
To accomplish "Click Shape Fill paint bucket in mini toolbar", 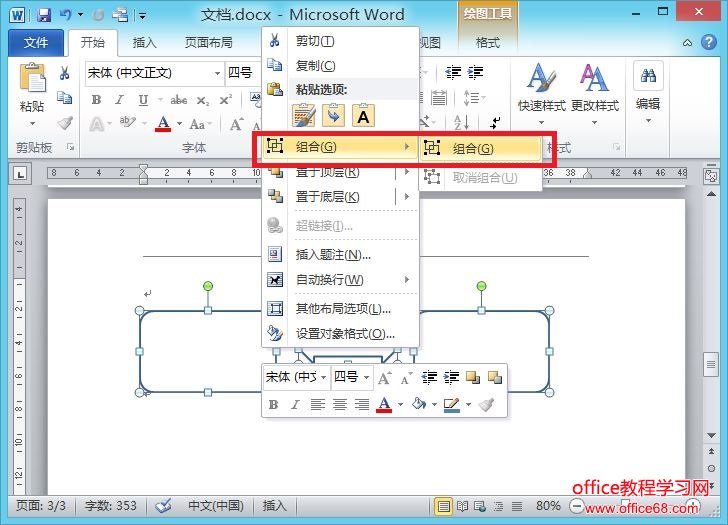I will pos(419,404).
